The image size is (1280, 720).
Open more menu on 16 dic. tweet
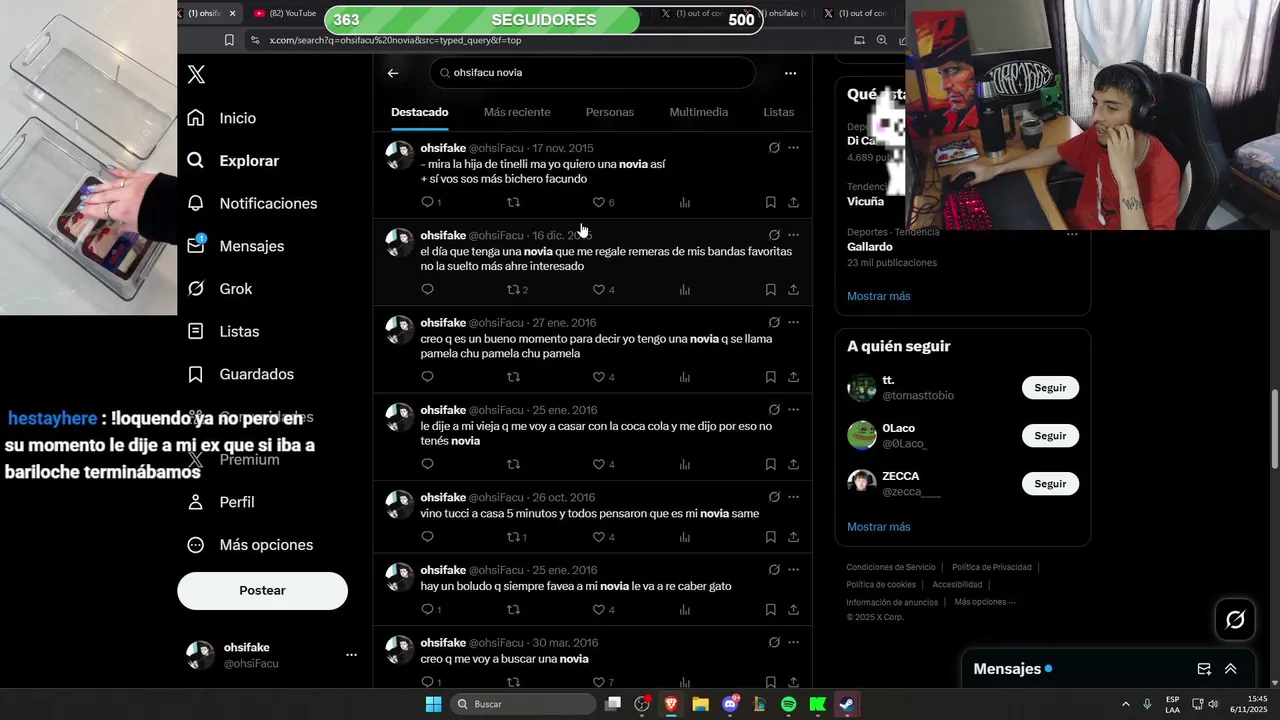793,235
